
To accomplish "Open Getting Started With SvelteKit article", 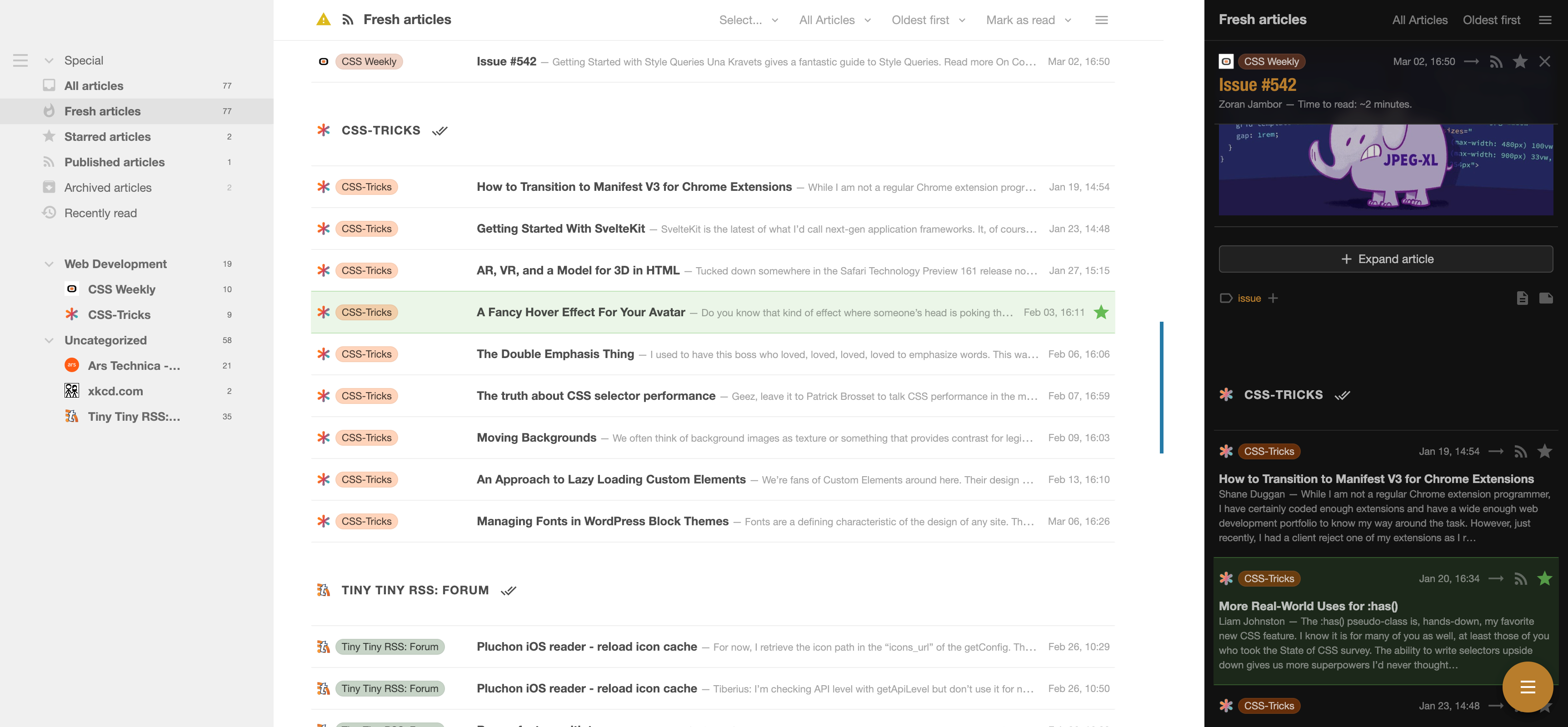I will pyautogui.click(x=560, y=229).
